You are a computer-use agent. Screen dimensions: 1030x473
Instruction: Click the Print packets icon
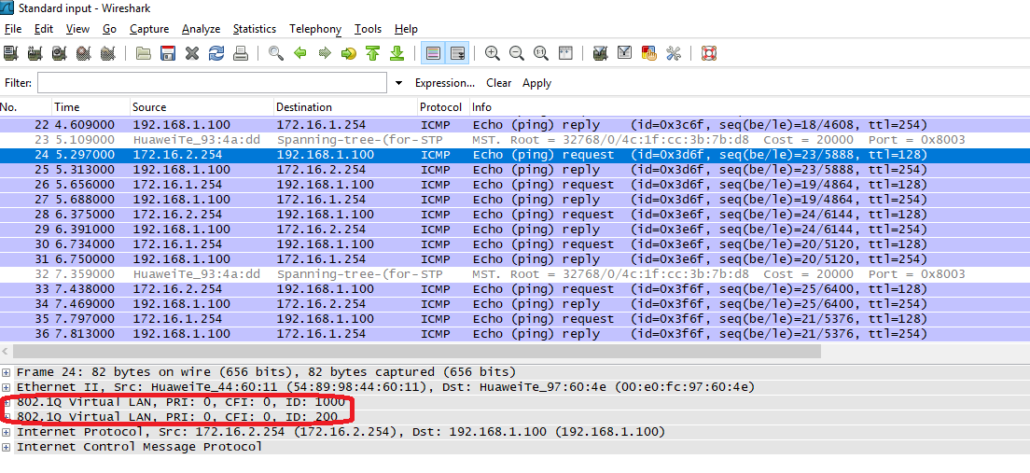240,53
